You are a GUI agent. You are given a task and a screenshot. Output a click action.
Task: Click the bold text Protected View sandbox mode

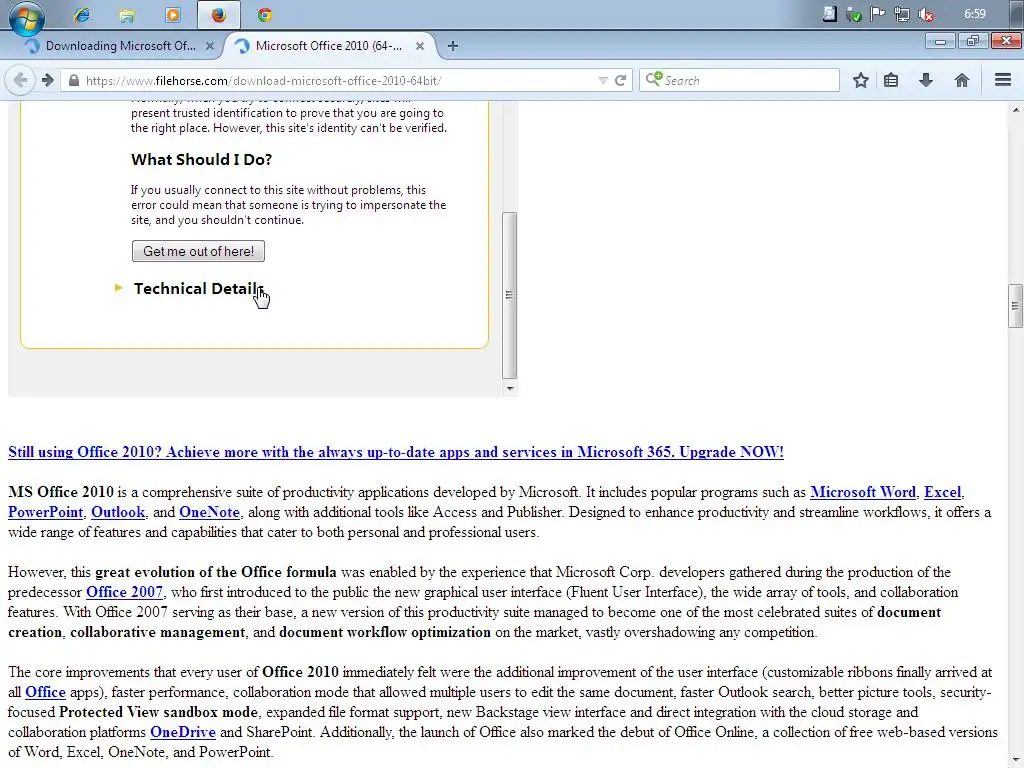click(158, 712)
